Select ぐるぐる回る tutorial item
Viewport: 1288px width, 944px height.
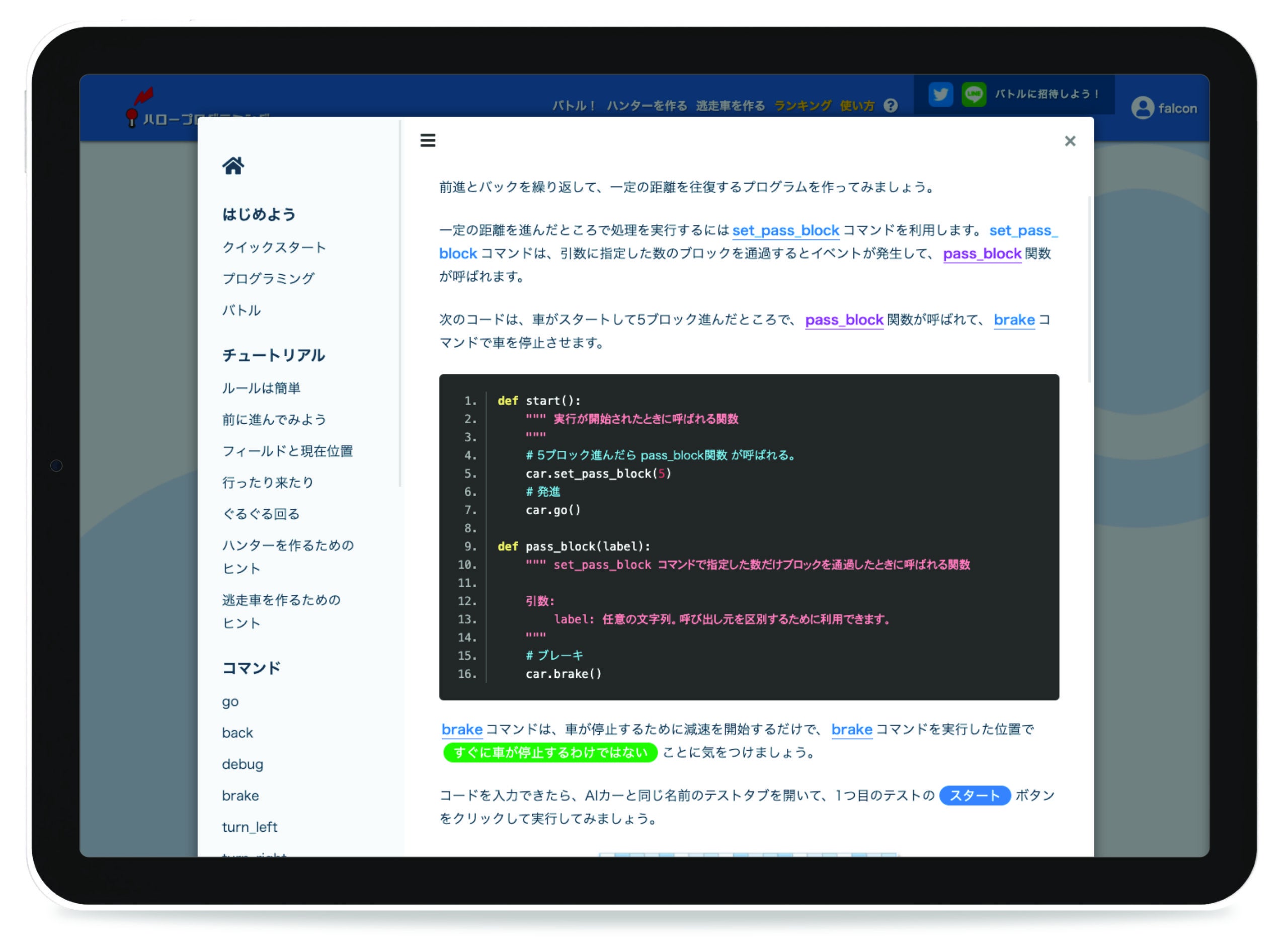(x=261, y=514)
